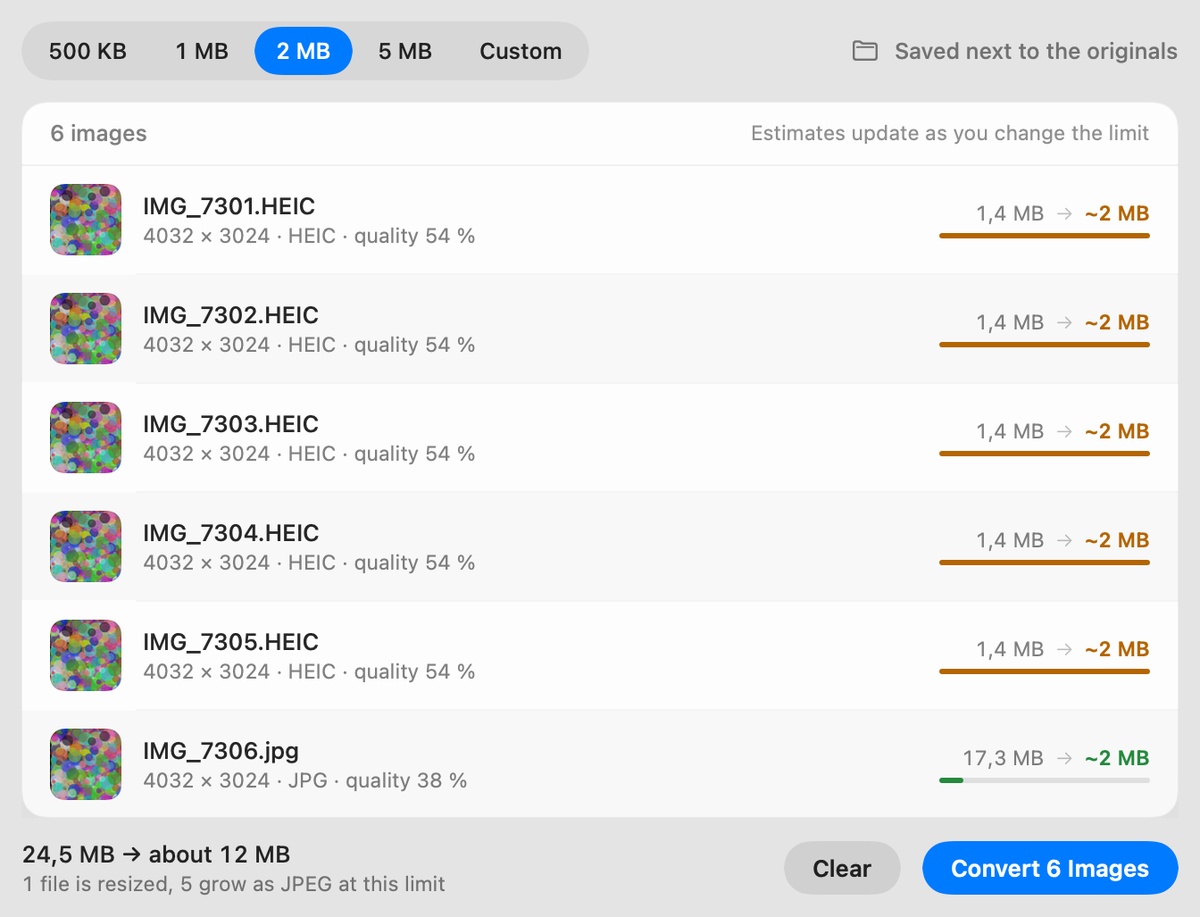Select the 2 MB size limit
This screenshot has width=1200, height=917.
303,51
